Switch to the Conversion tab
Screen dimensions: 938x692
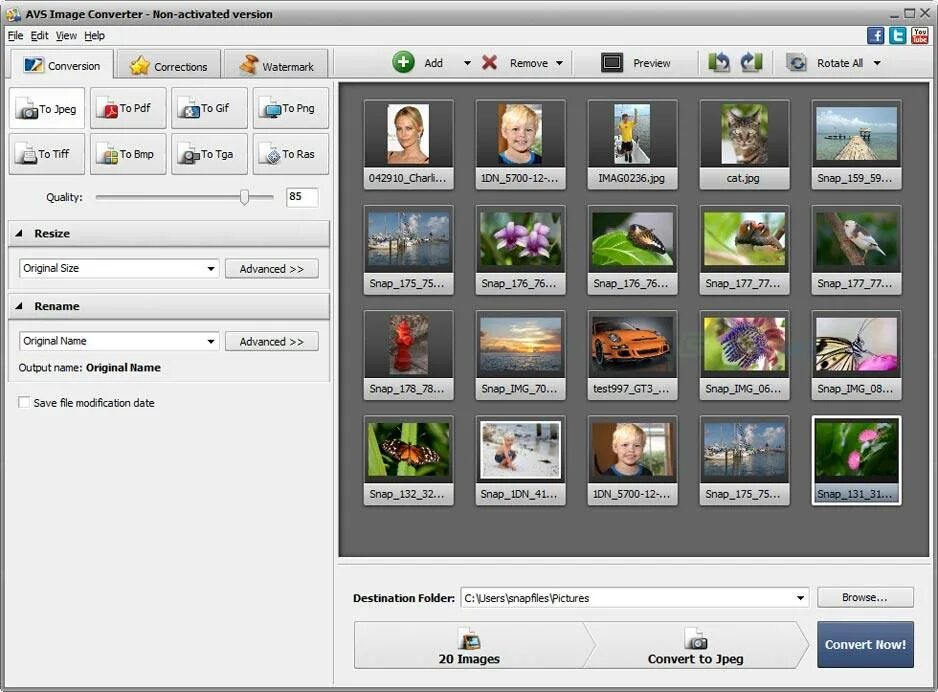click(x=62, y=65)
